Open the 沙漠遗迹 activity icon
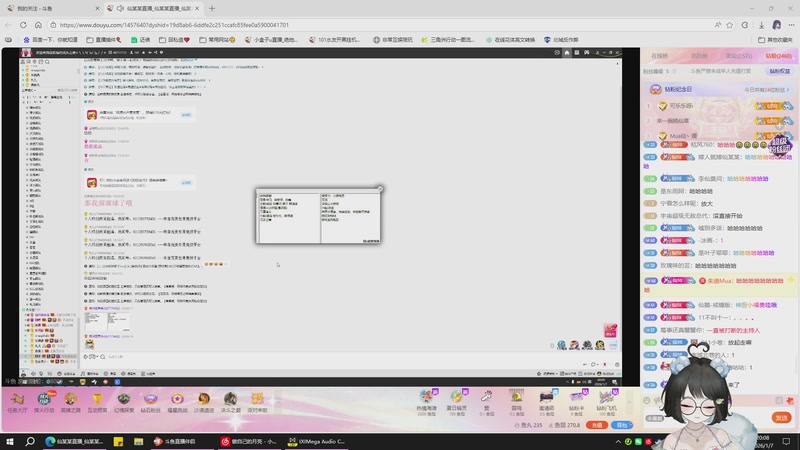This screenshot has height=450, width=800. coord(204,402)
